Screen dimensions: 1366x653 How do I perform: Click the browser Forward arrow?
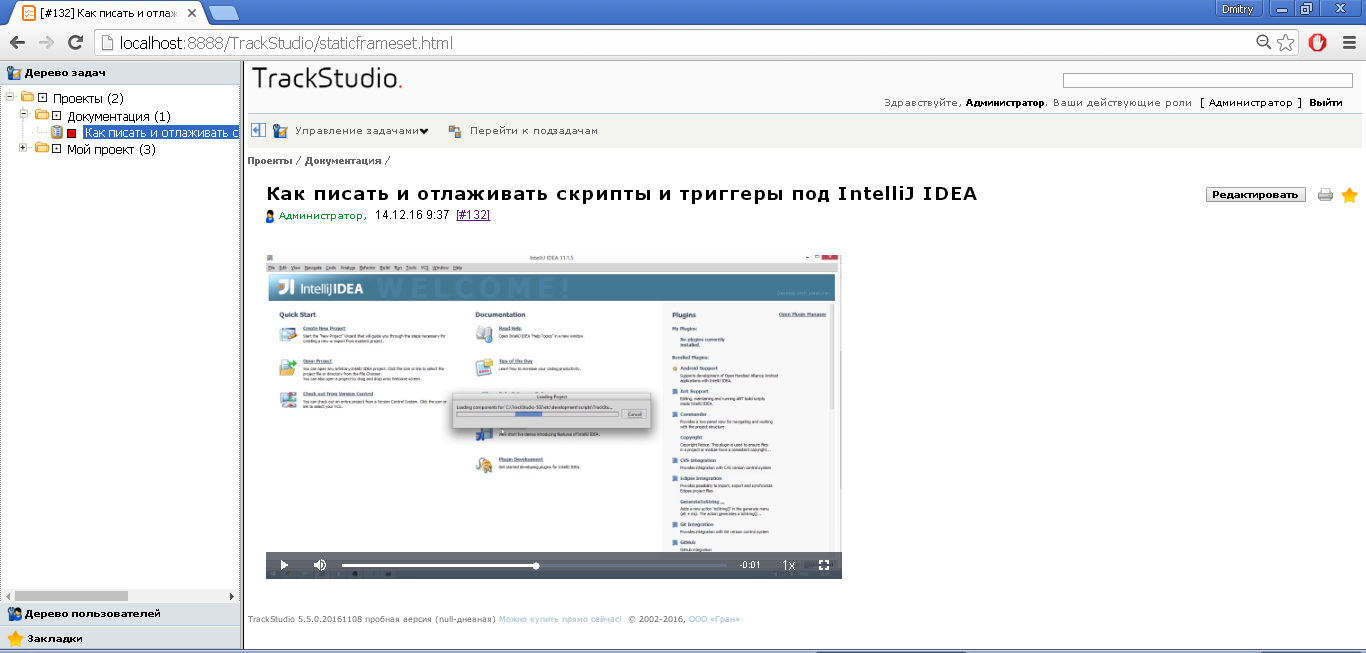point(46,43)
